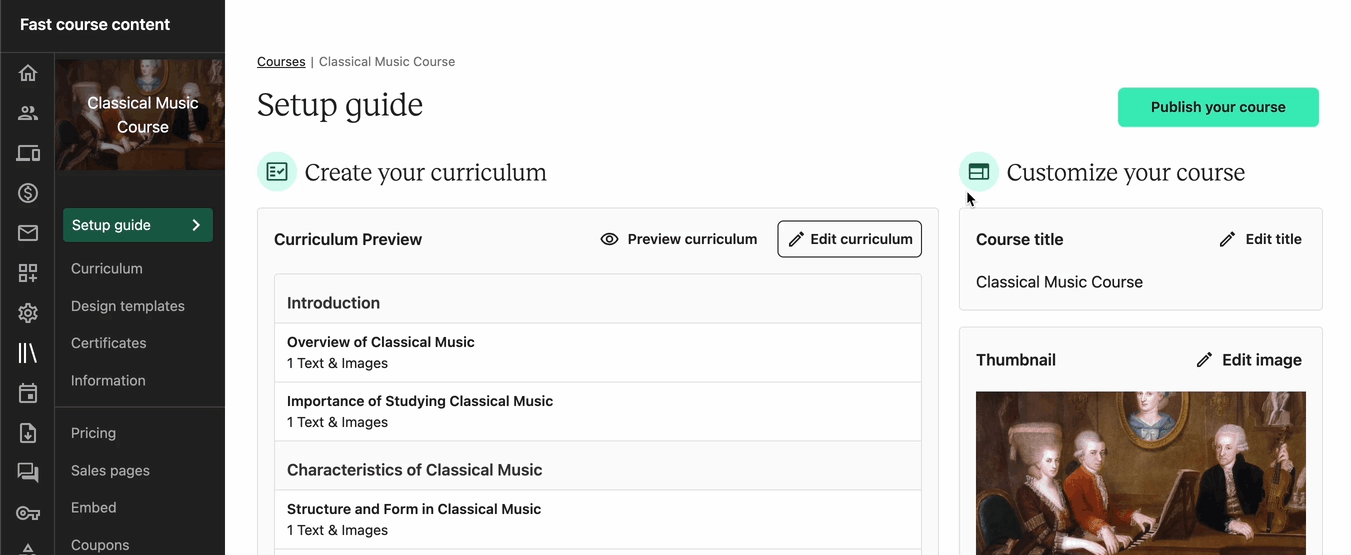Click the course thumbnail painting image
Screen dimensions: 1351x555
tap(1141, 473)
